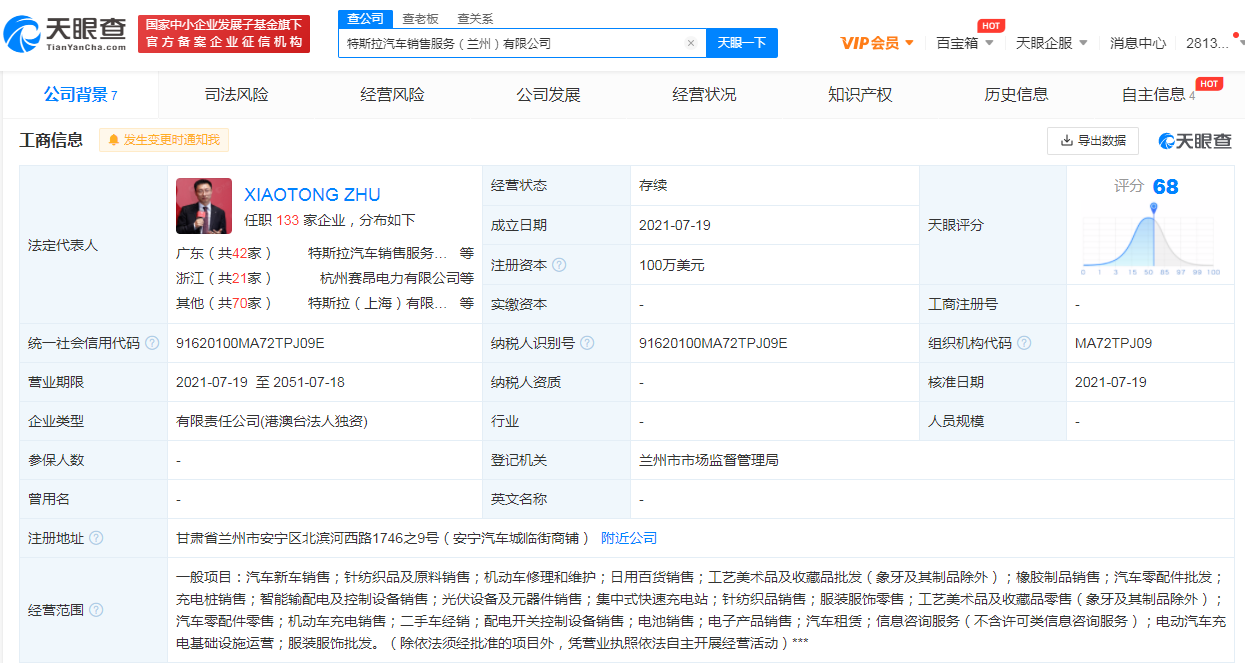Viewport: 1245px width, 663px height.
Task: Click help icon next to 经营范围
Action: coord(96,610)
